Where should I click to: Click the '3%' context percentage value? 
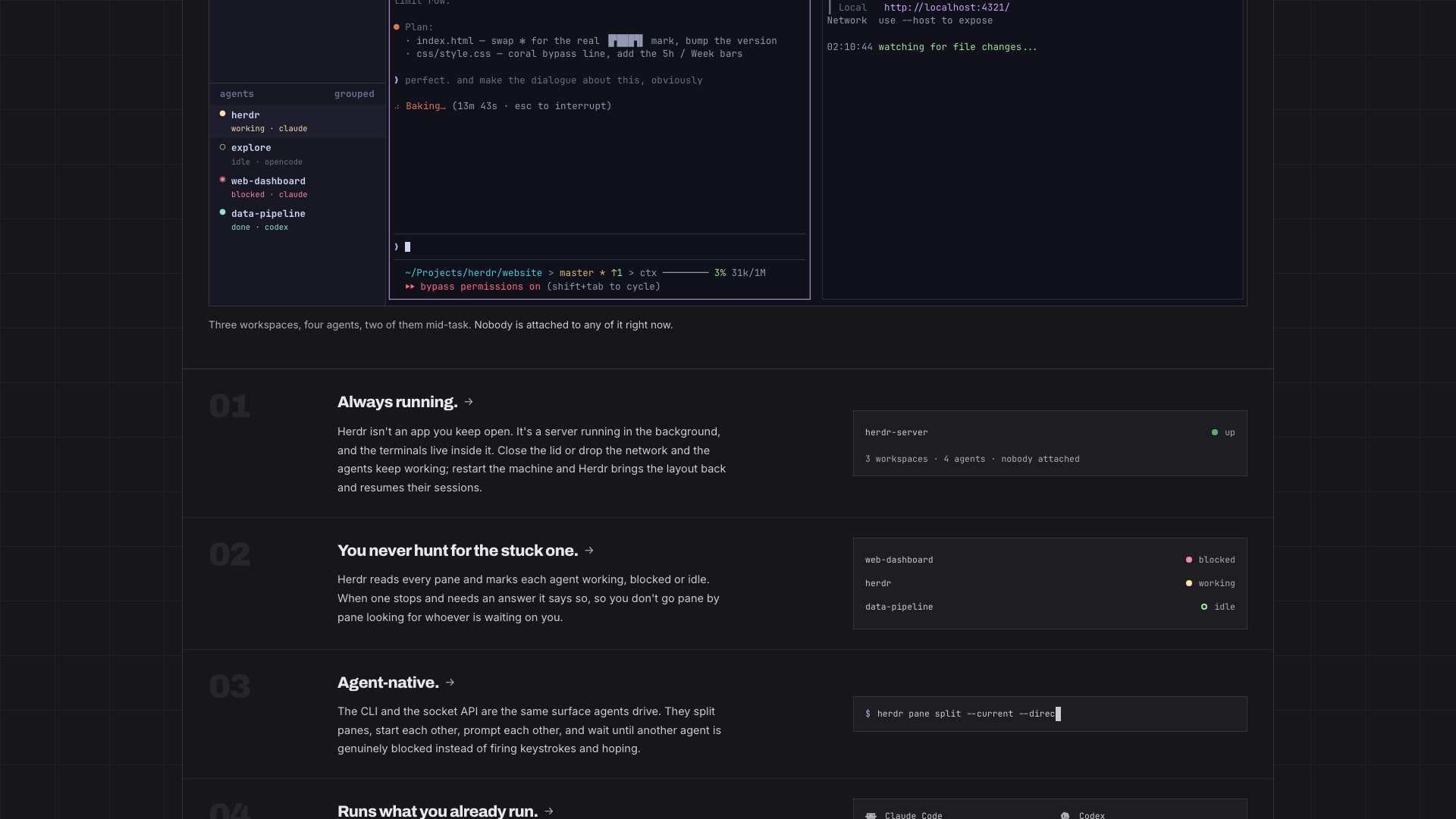[x=720, y=273]
